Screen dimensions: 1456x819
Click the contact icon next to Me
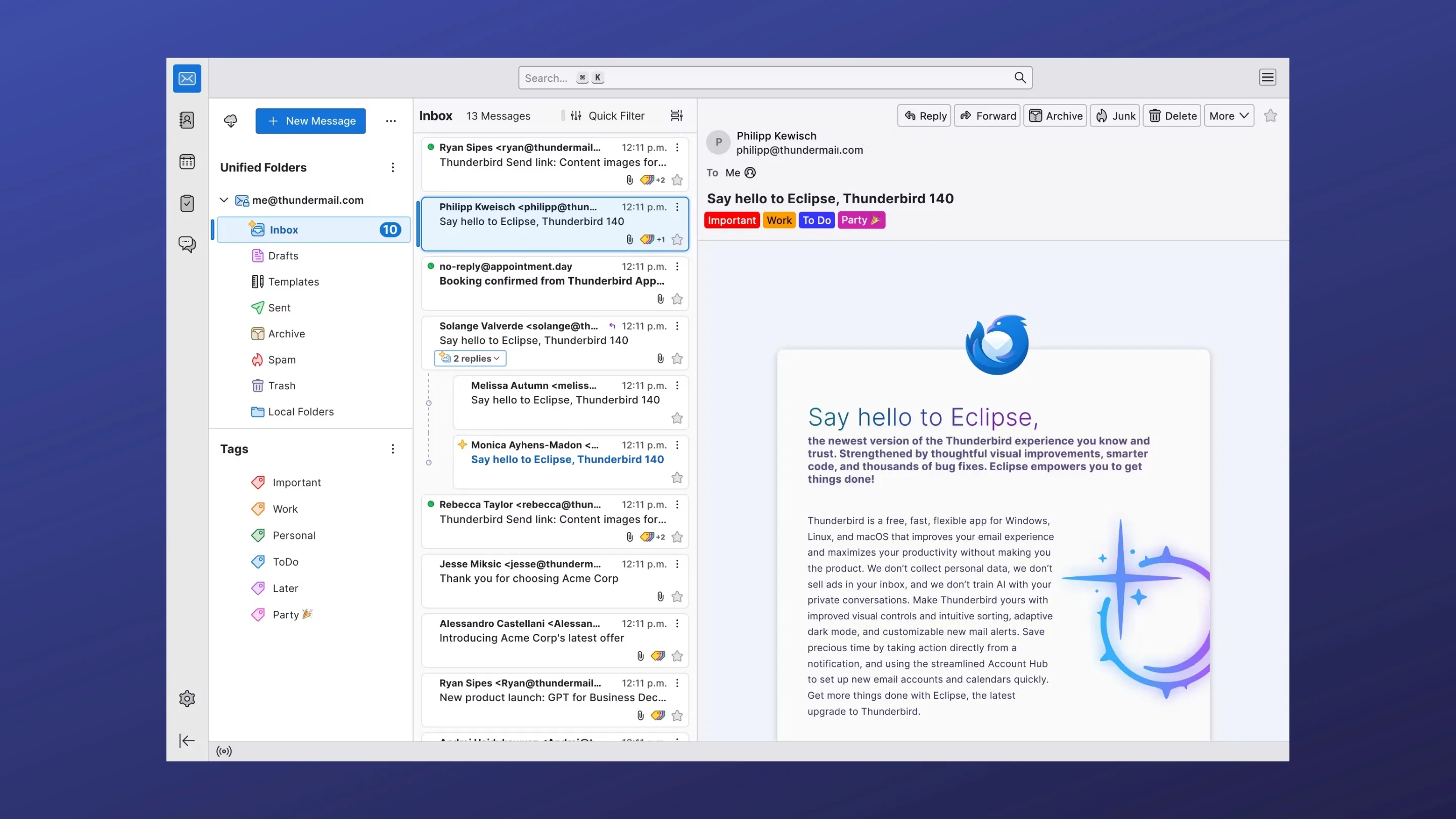coord(750,172)
